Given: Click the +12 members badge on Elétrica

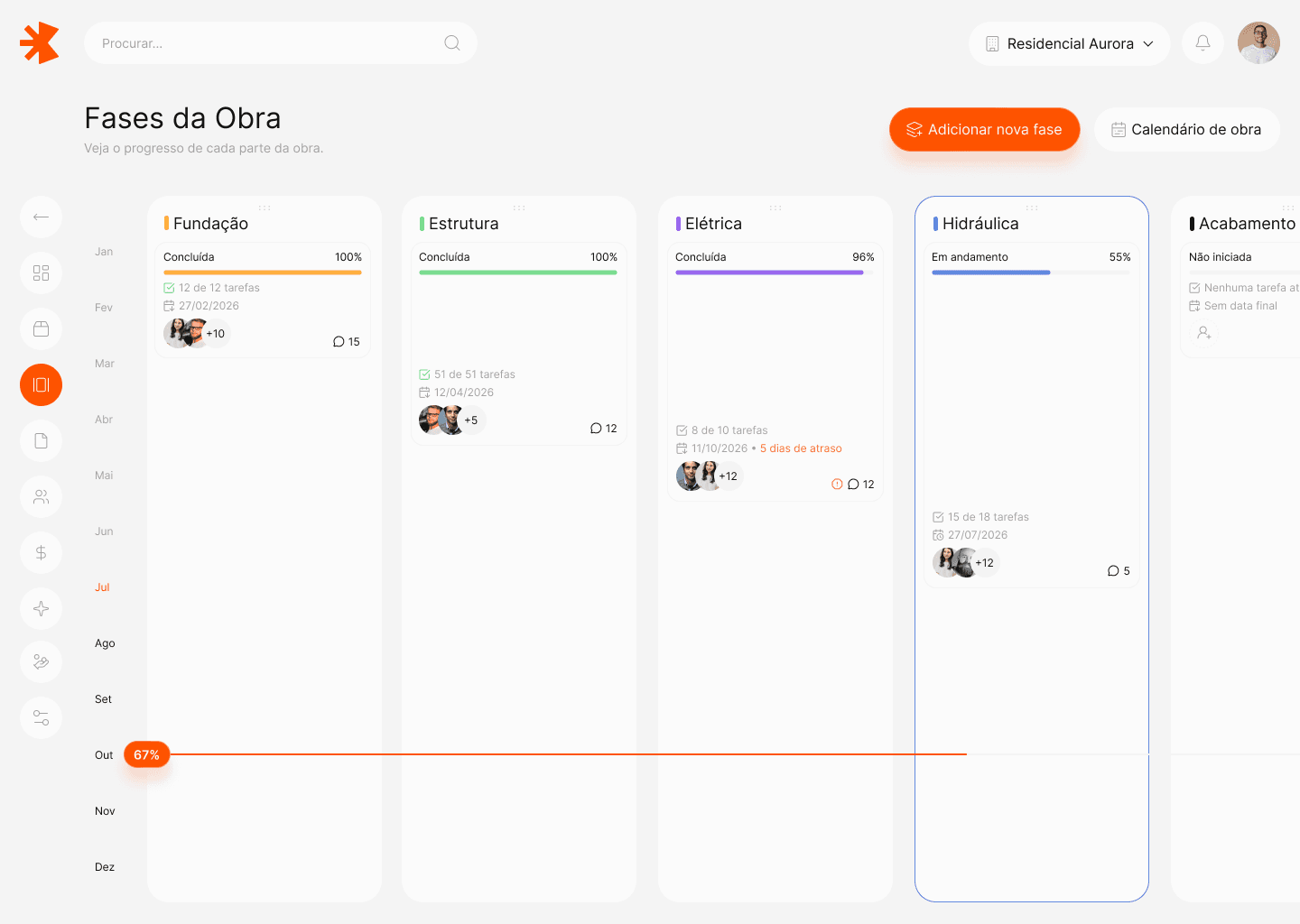Looking at the screenshot, I should point(729,476).
